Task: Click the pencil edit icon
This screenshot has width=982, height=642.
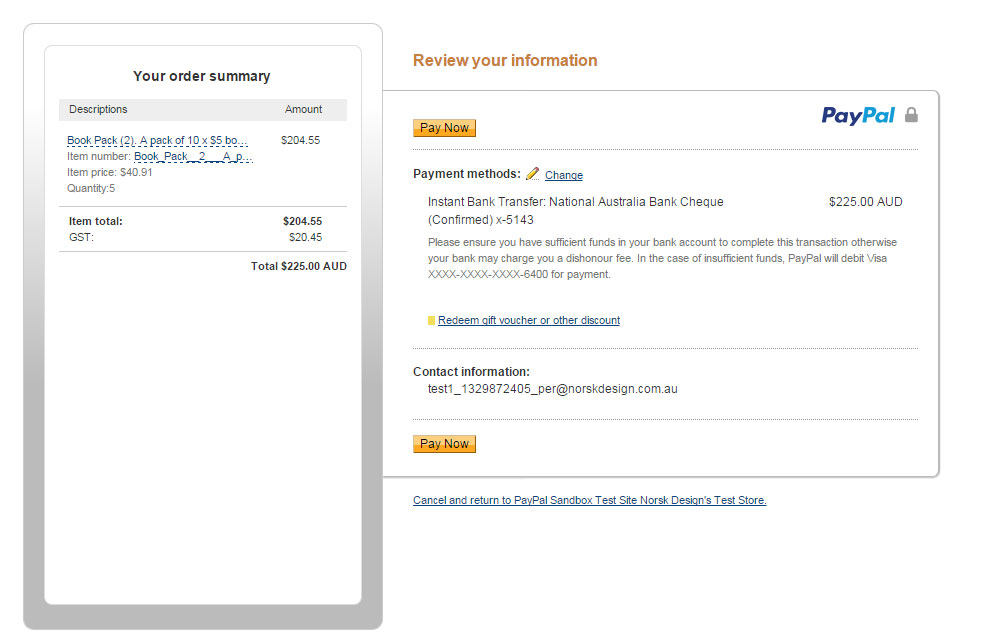Action: 532,174
